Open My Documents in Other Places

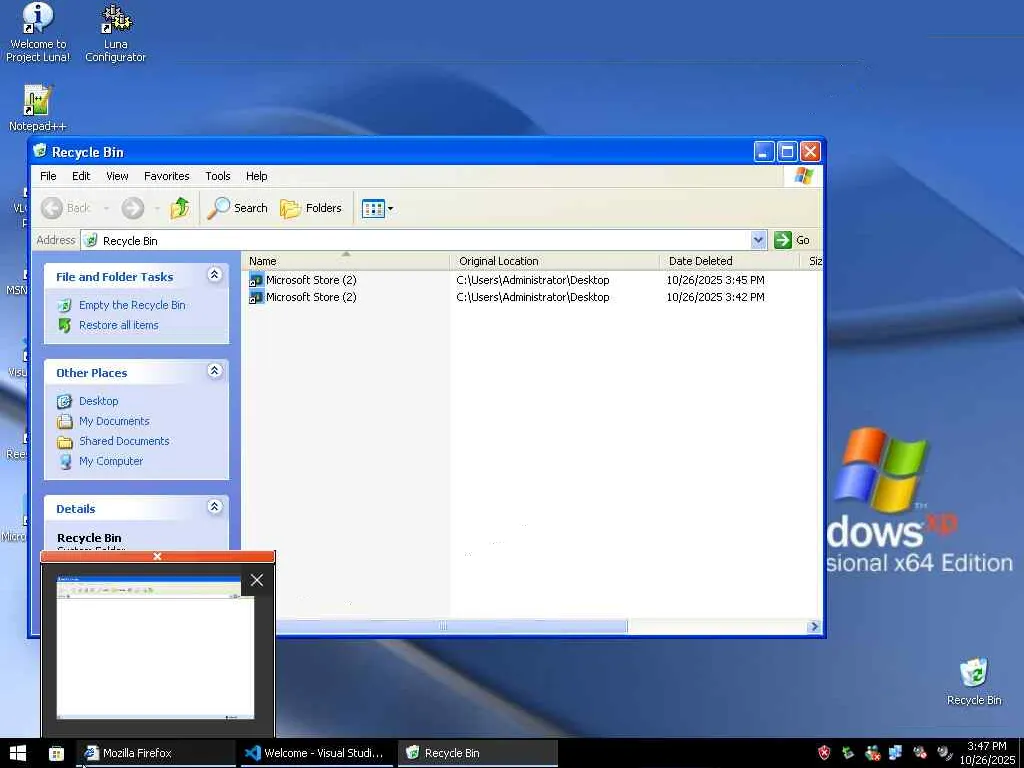pos(114,421)
